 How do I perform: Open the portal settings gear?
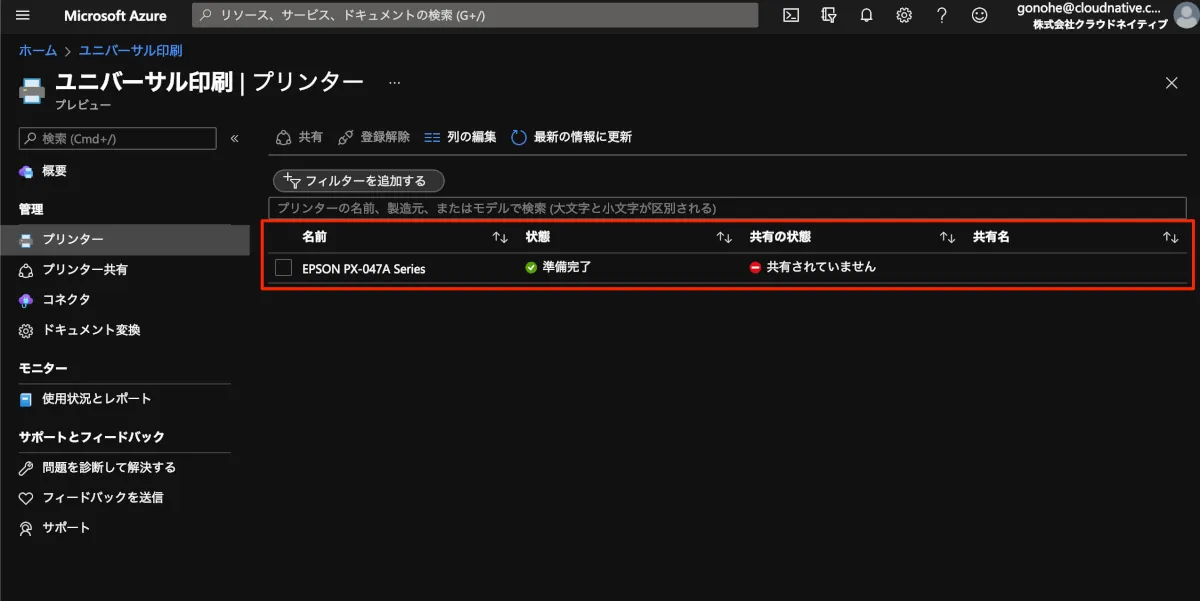click(904, 15)
